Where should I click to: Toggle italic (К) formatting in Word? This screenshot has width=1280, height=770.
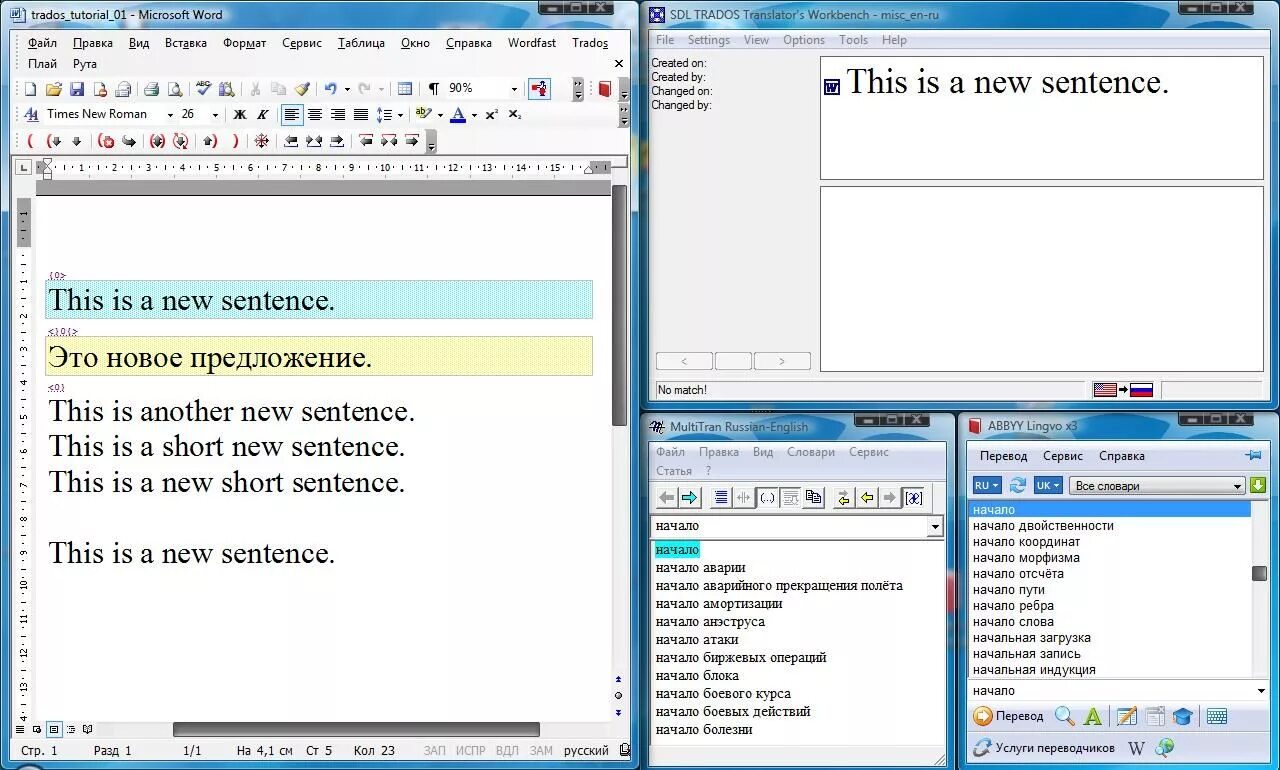pyautogui.click(x=263, y=115)
